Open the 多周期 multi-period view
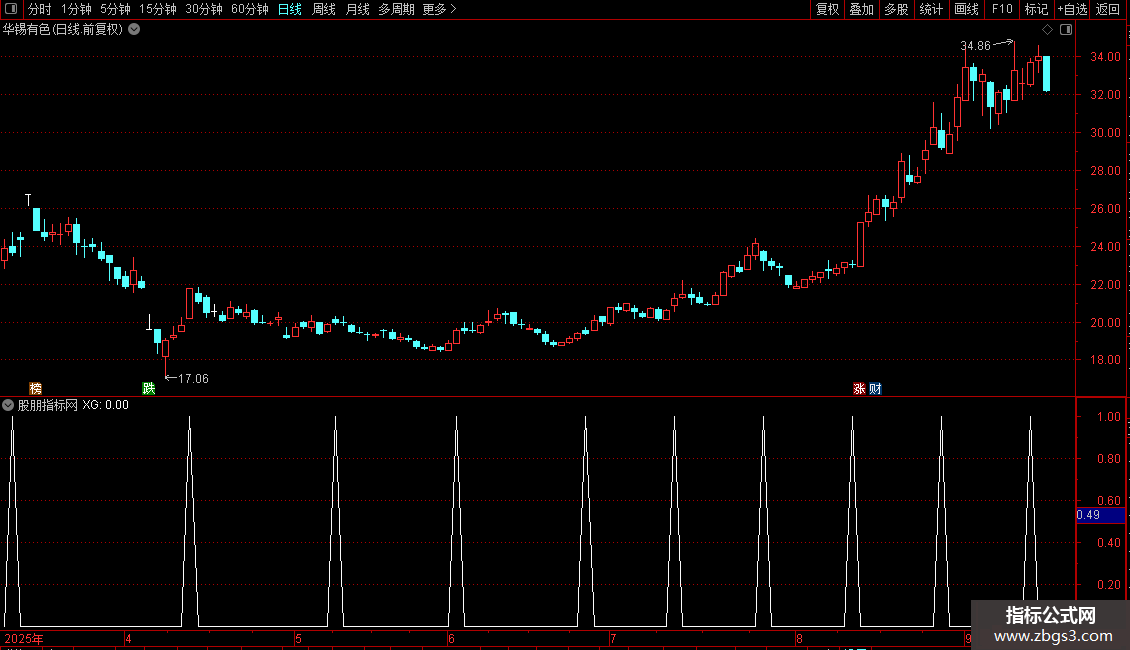Screen dimensions: 1130x650 (396, 9)
